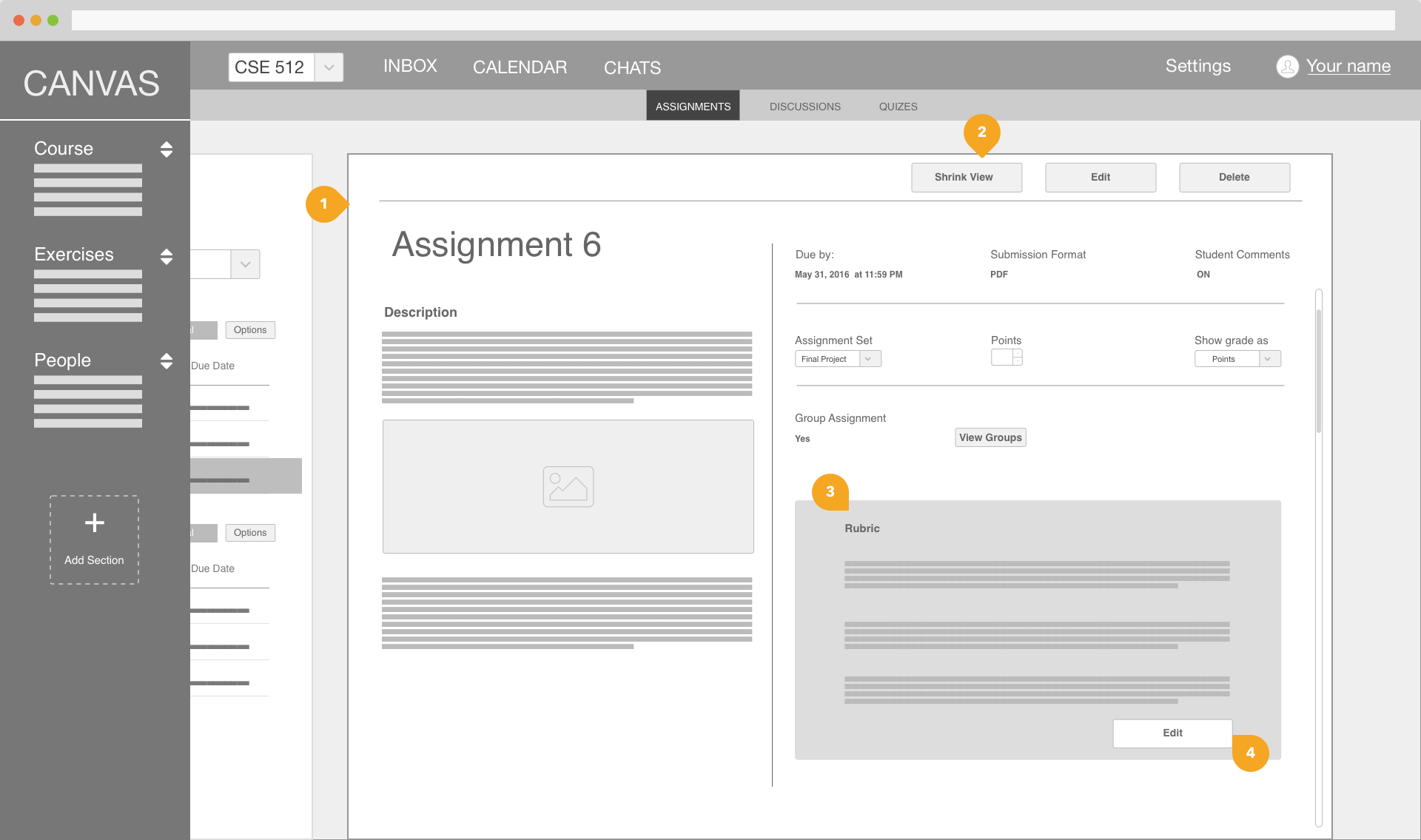Click the image placeholder in the description
Image resolution: width=1421 pixels, height=840 pixels.
point(568,486)
